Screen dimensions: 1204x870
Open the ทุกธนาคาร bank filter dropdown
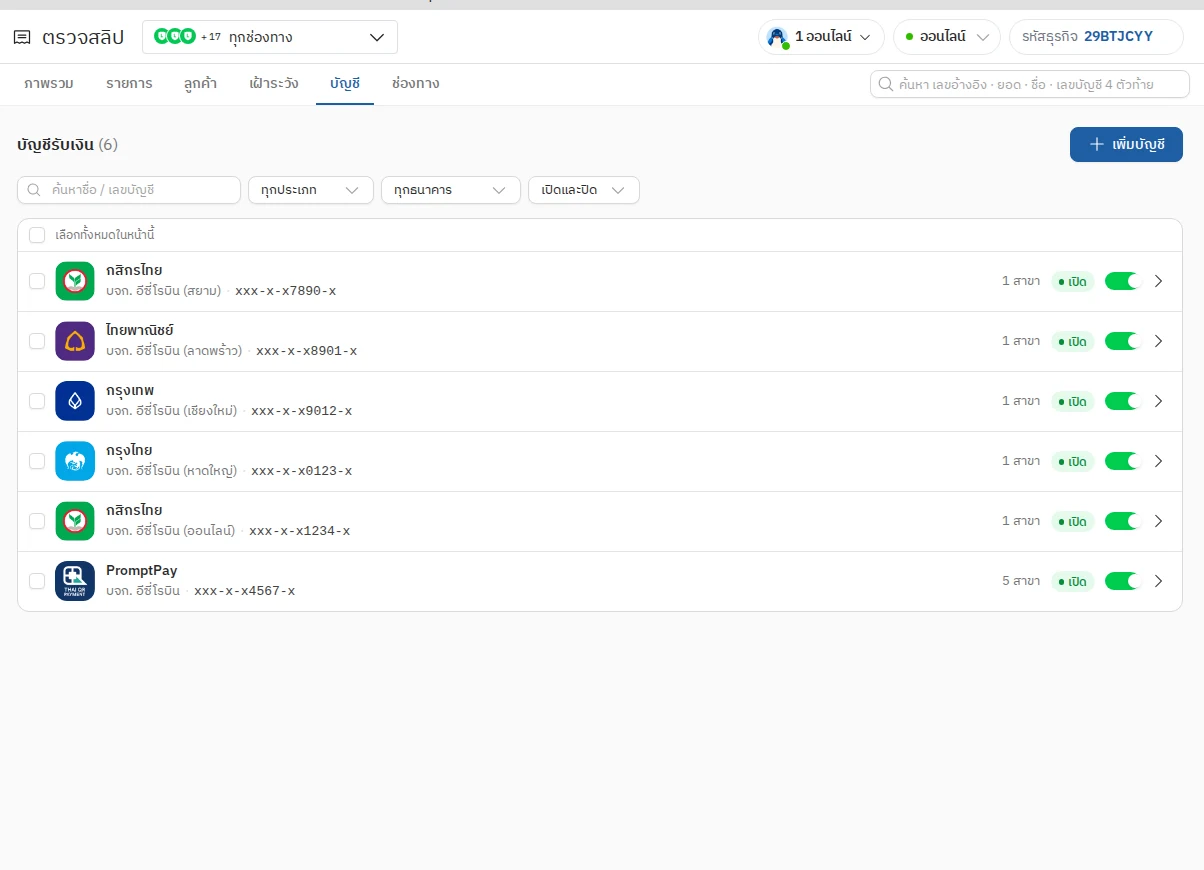tap(451, 190)
